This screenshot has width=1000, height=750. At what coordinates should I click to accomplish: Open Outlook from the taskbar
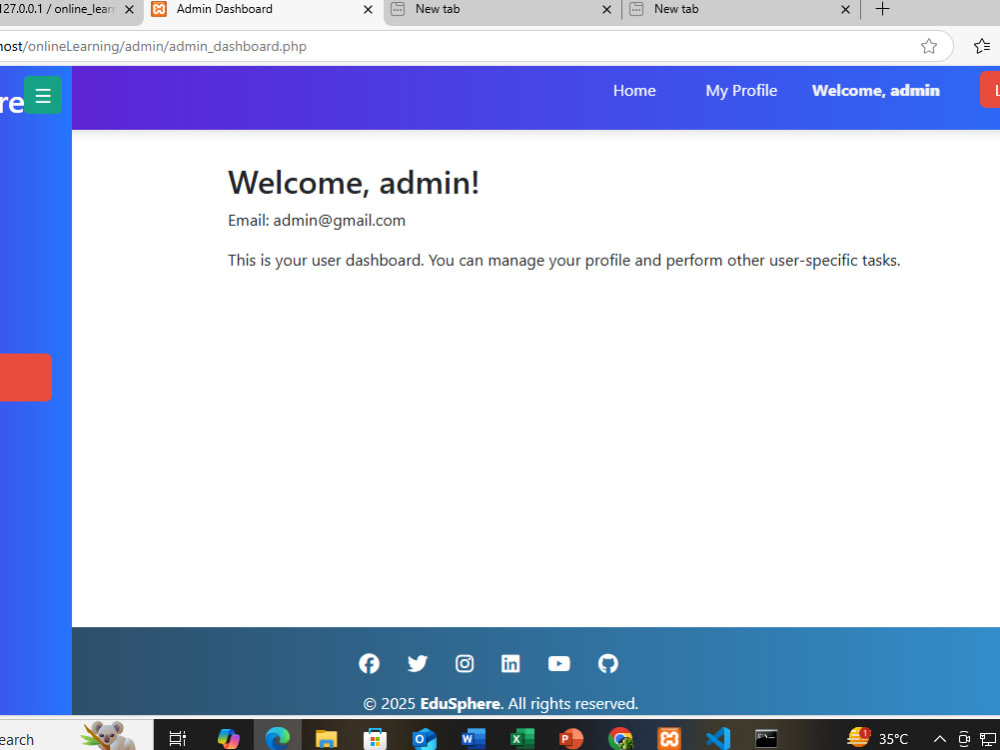pyautogui.click(x=423, y=739)
